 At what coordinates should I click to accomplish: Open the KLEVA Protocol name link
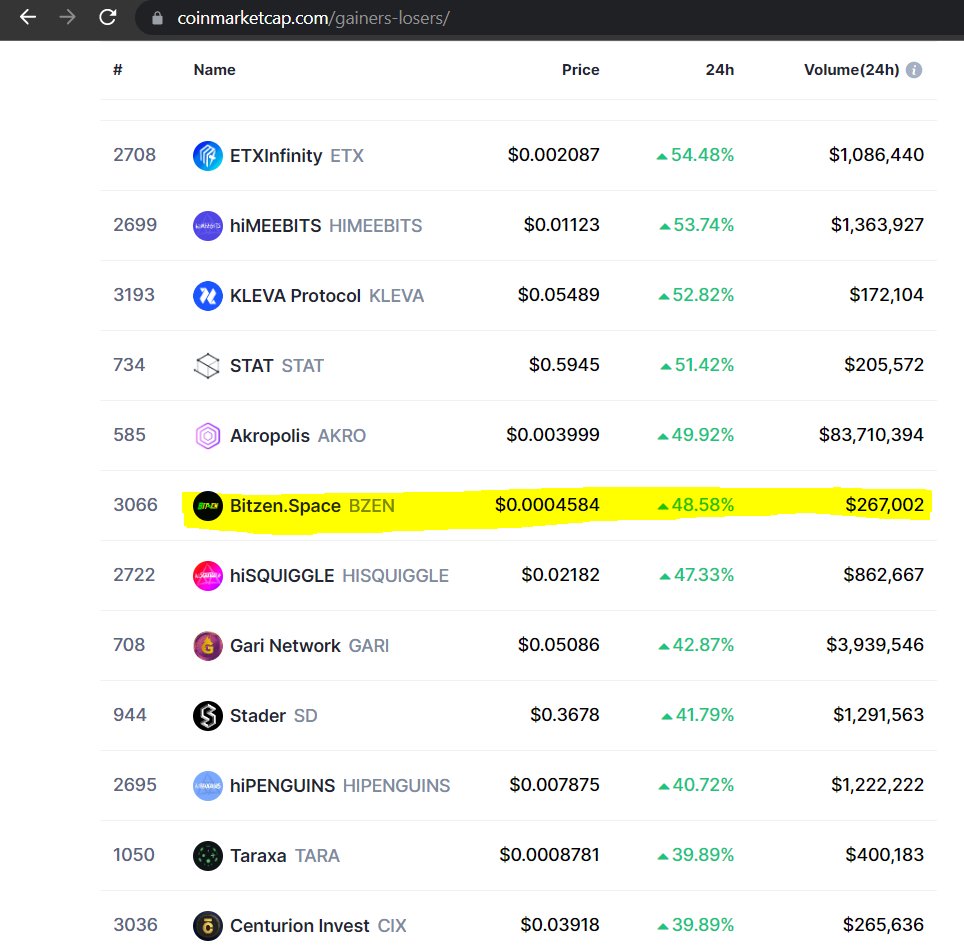(327, 296)
